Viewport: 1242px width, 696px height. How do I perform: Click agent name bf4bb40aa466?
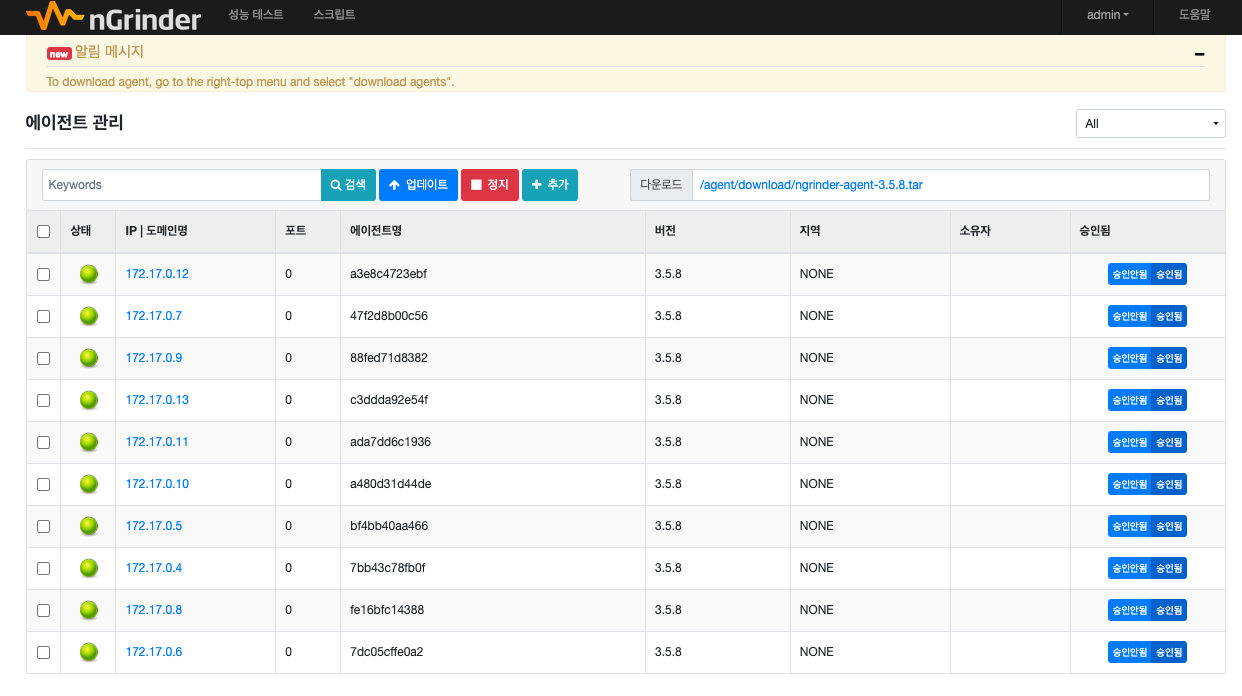click(389, 526)
